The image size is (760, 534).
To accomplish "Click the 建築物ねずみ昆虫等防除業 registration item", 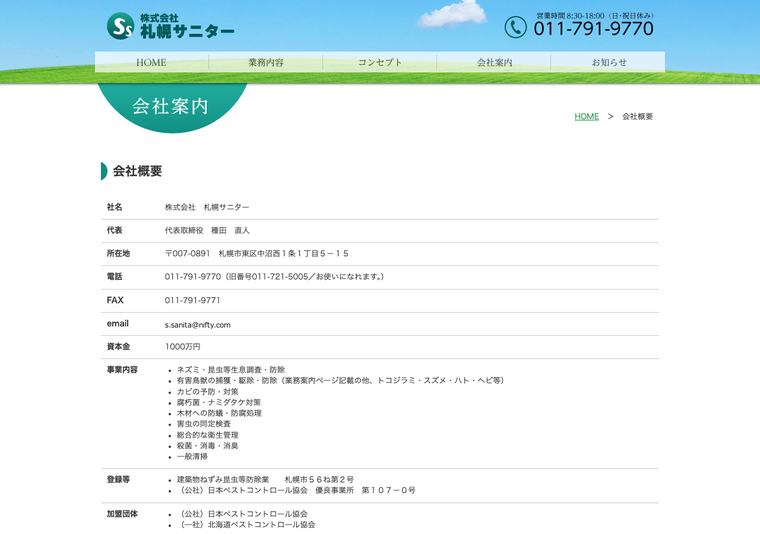I will click(x=265, y=480).
